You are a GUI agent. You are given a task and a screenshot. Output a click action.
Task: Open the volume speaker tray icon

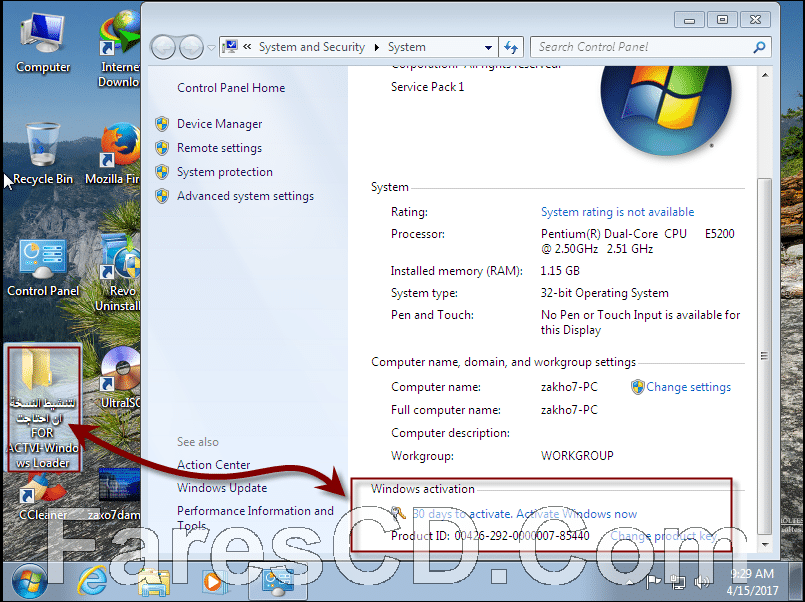pos(701,582)
